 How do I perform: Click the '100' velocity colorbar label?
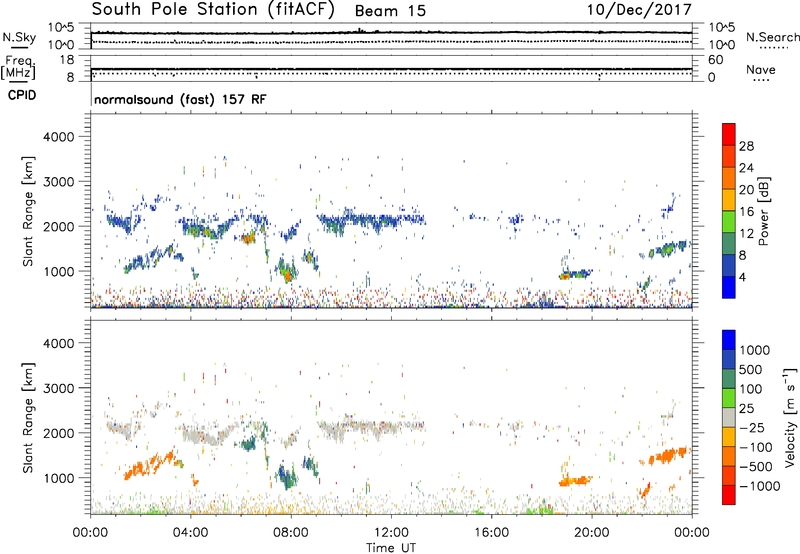[x=749, y=389]
